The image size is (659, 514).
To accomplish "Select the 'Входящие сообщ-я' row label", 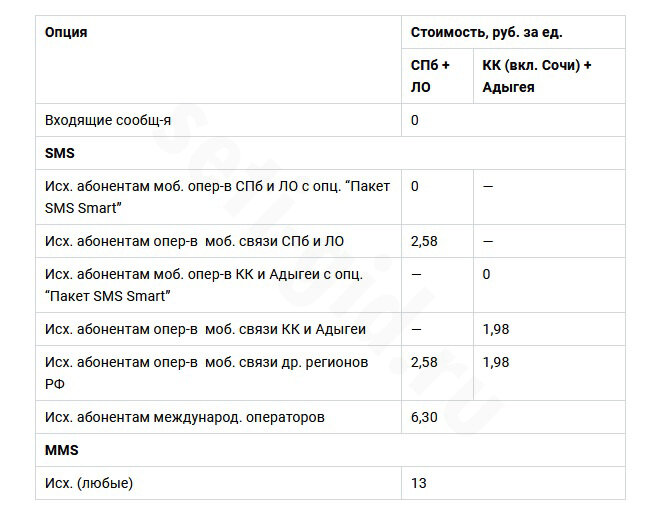I will tap(108, 120).
